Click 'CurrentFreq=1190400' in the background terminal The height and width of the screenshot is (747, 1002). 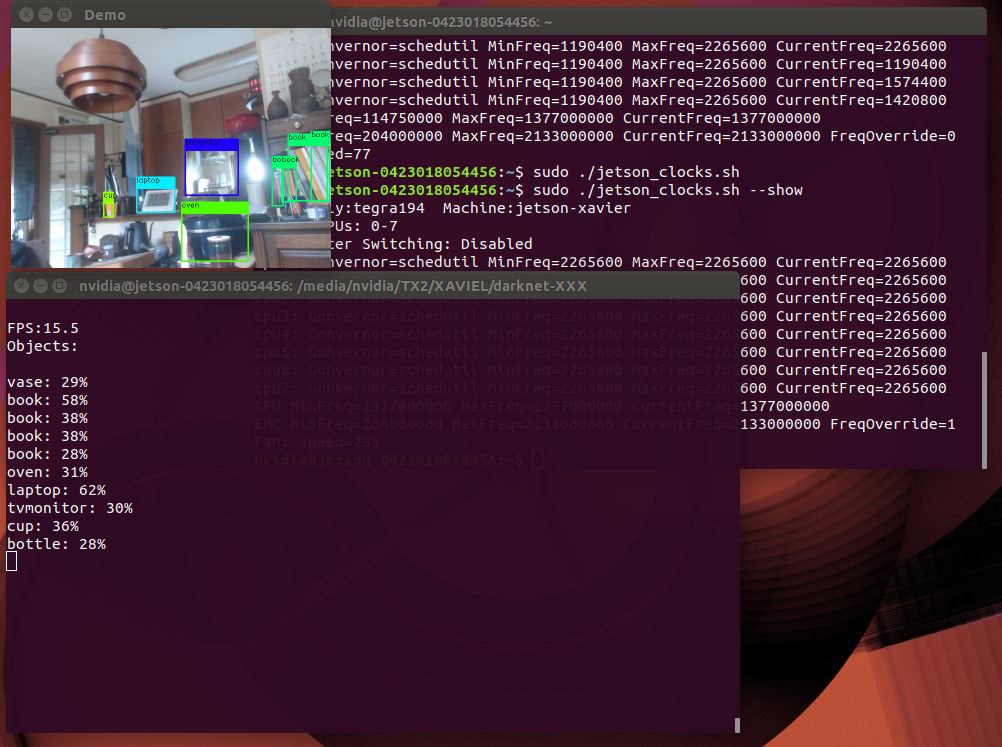861,64
